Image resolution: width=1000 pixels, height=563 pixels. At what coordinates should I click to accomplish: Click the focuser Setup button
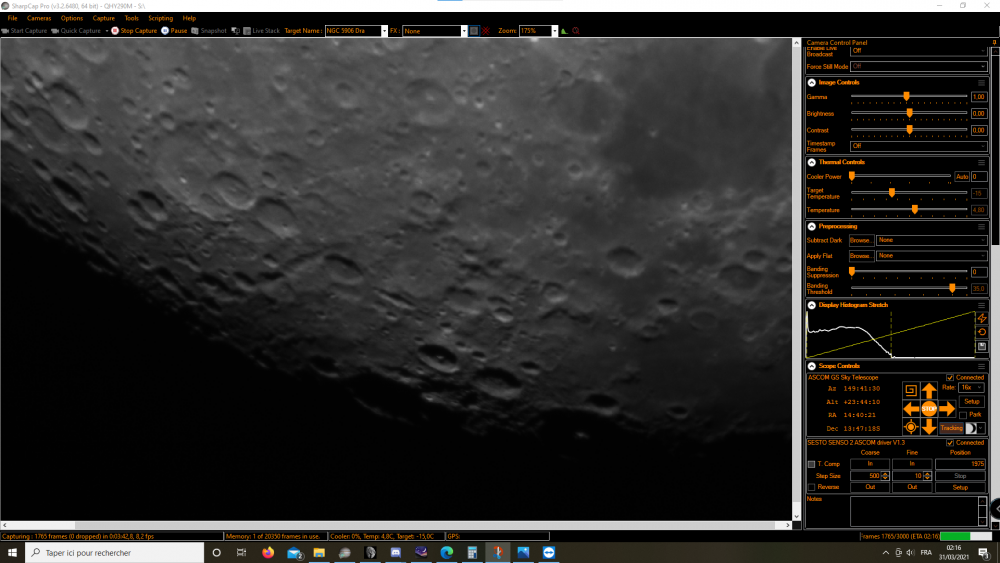pos(960,487)
